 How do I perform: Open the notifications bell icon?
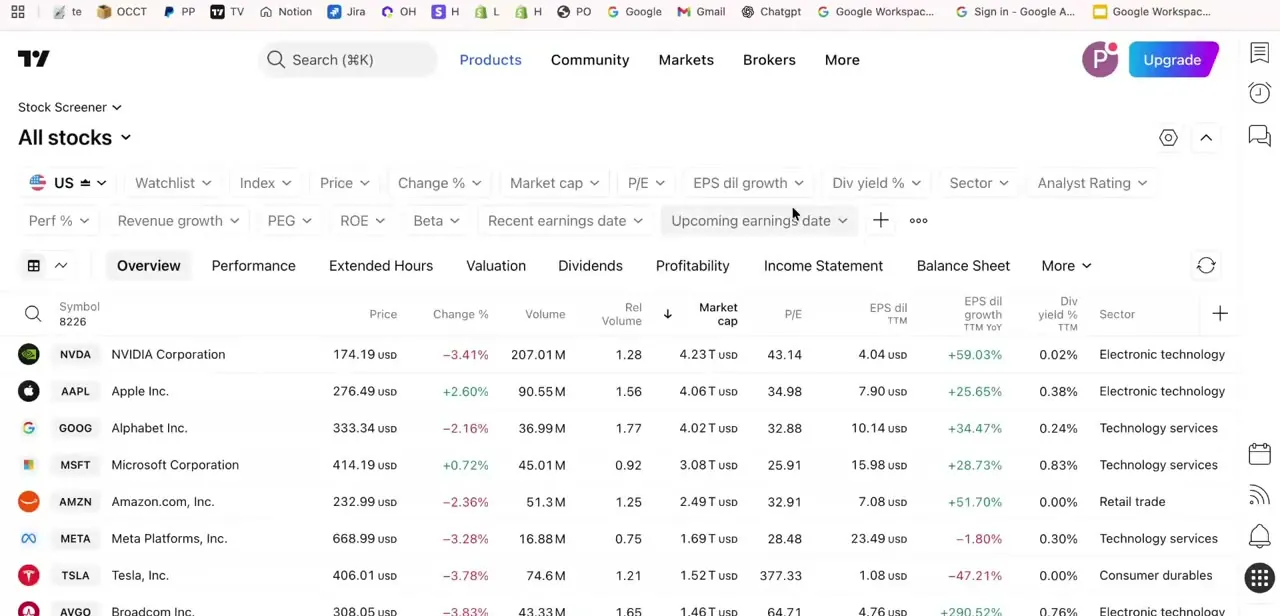(x=1259, y=536)
